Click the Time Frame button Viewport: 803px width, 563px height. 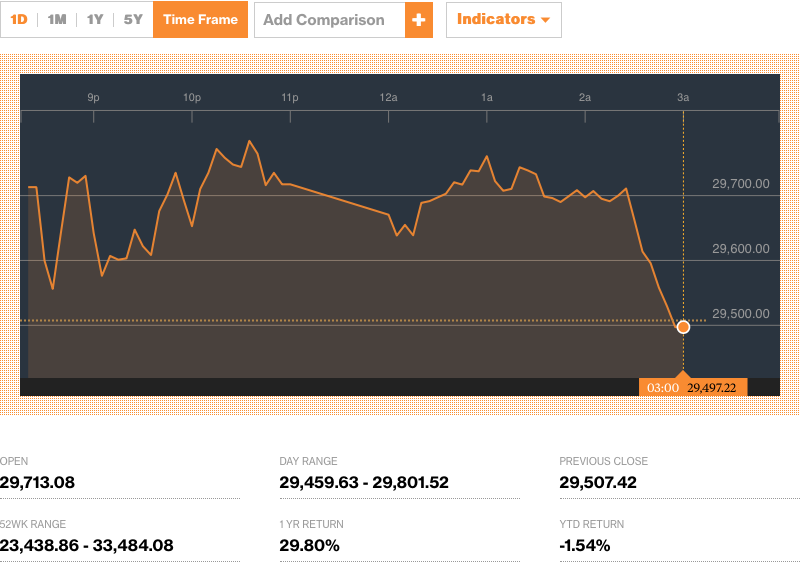click(x=200, y=20)
